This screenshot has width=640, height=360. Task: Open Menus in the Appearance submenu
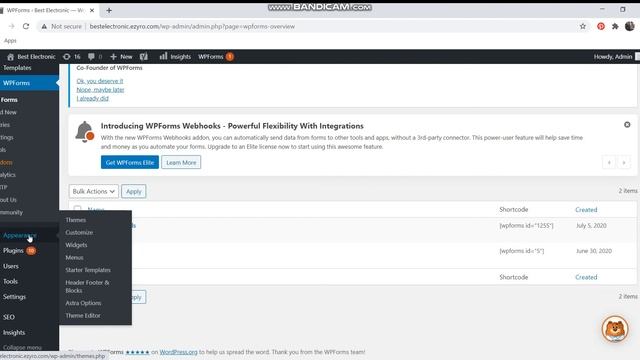pyautogui.click(x=74, y=258)
